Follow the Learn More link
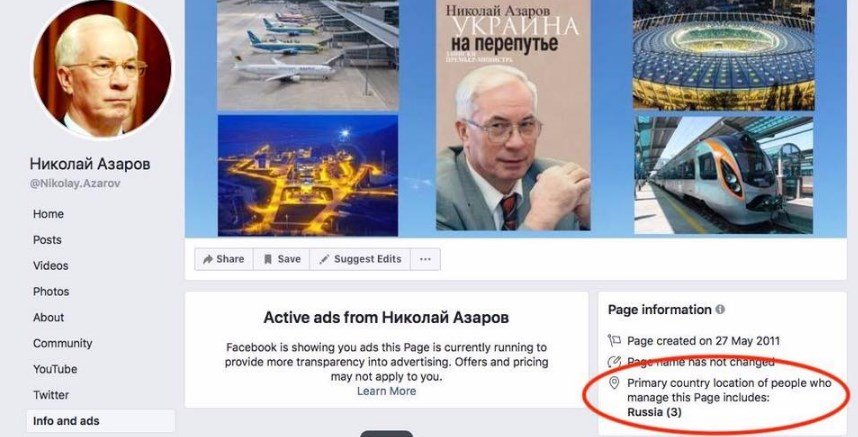858x437 pixels. 386,391
